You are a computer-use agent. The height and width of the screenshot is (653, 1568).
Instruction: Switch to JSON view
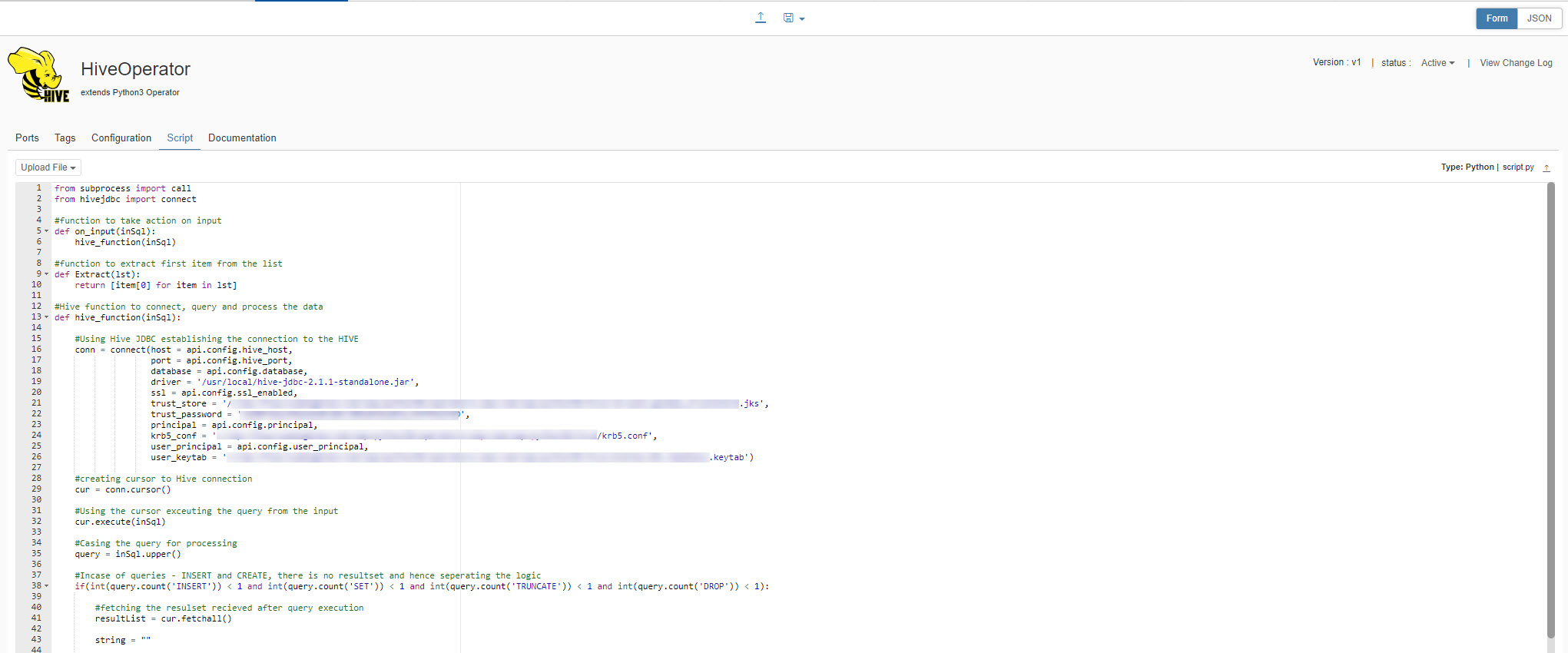[x=1539, y=18]
